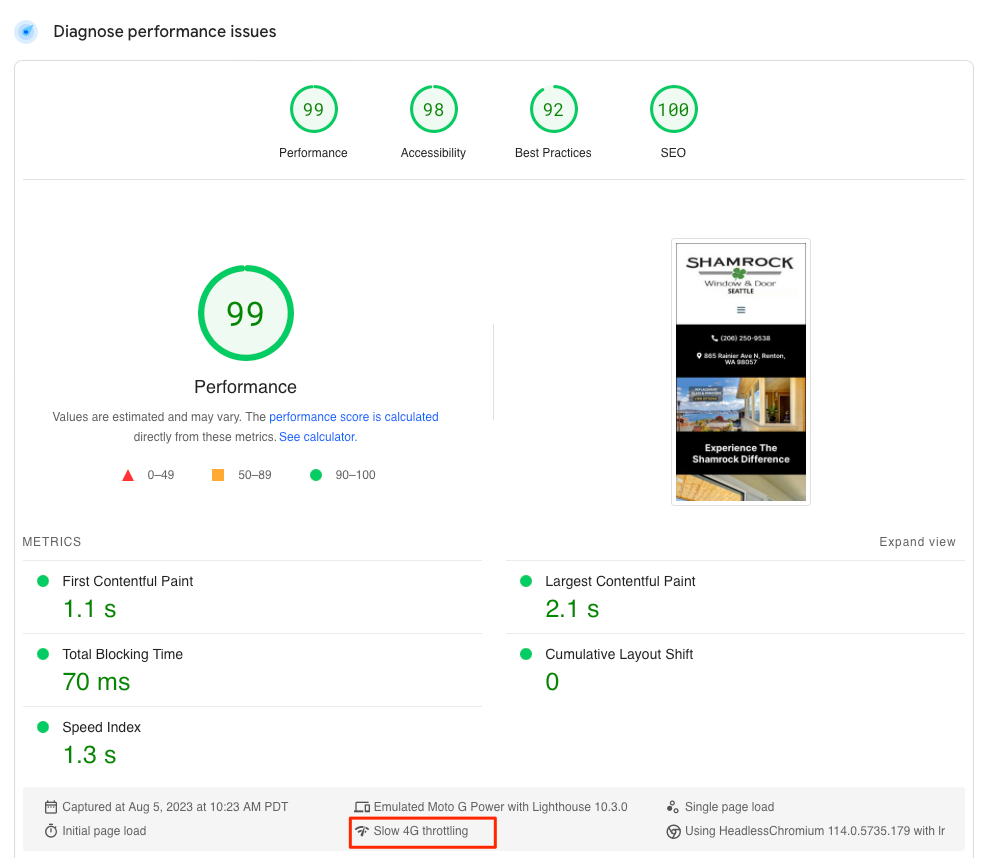Select the Best Practices score gauge 92
This screenshot has height=858, width=981.
point(553,110)
